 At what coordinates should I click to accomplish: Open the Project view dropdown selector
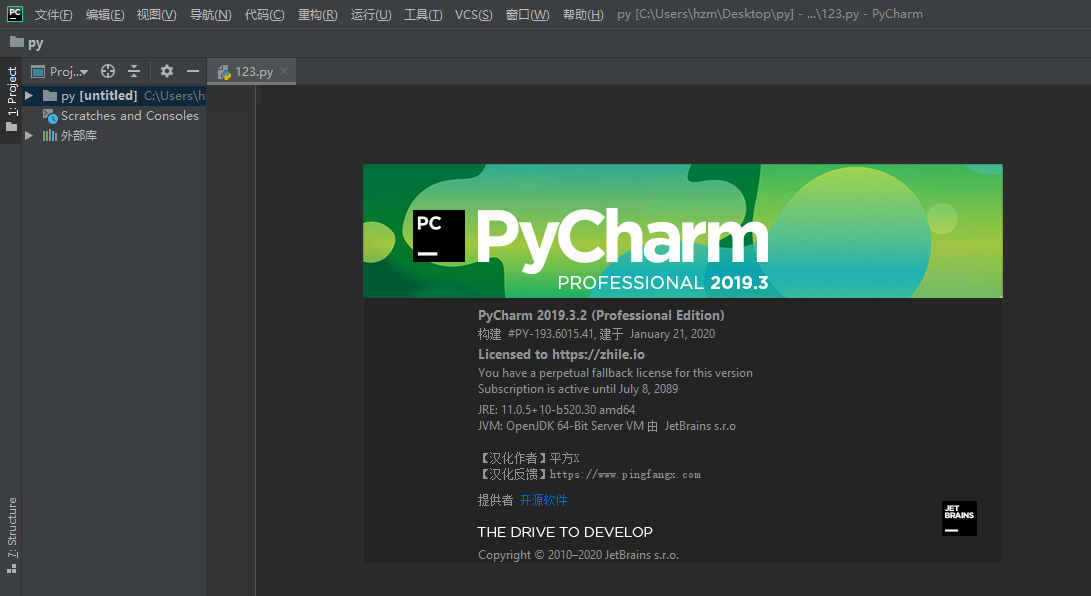pyautogui.click(x=61, y=71)
